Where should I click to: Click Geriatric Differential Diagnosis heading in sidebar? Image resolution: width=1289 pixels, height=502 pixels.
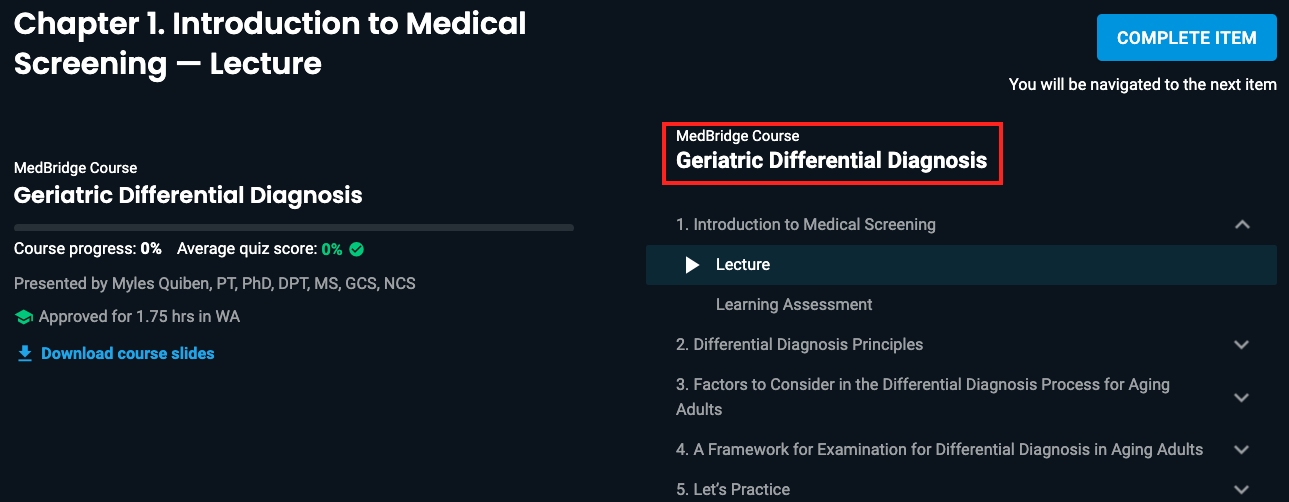click(831, 160)
